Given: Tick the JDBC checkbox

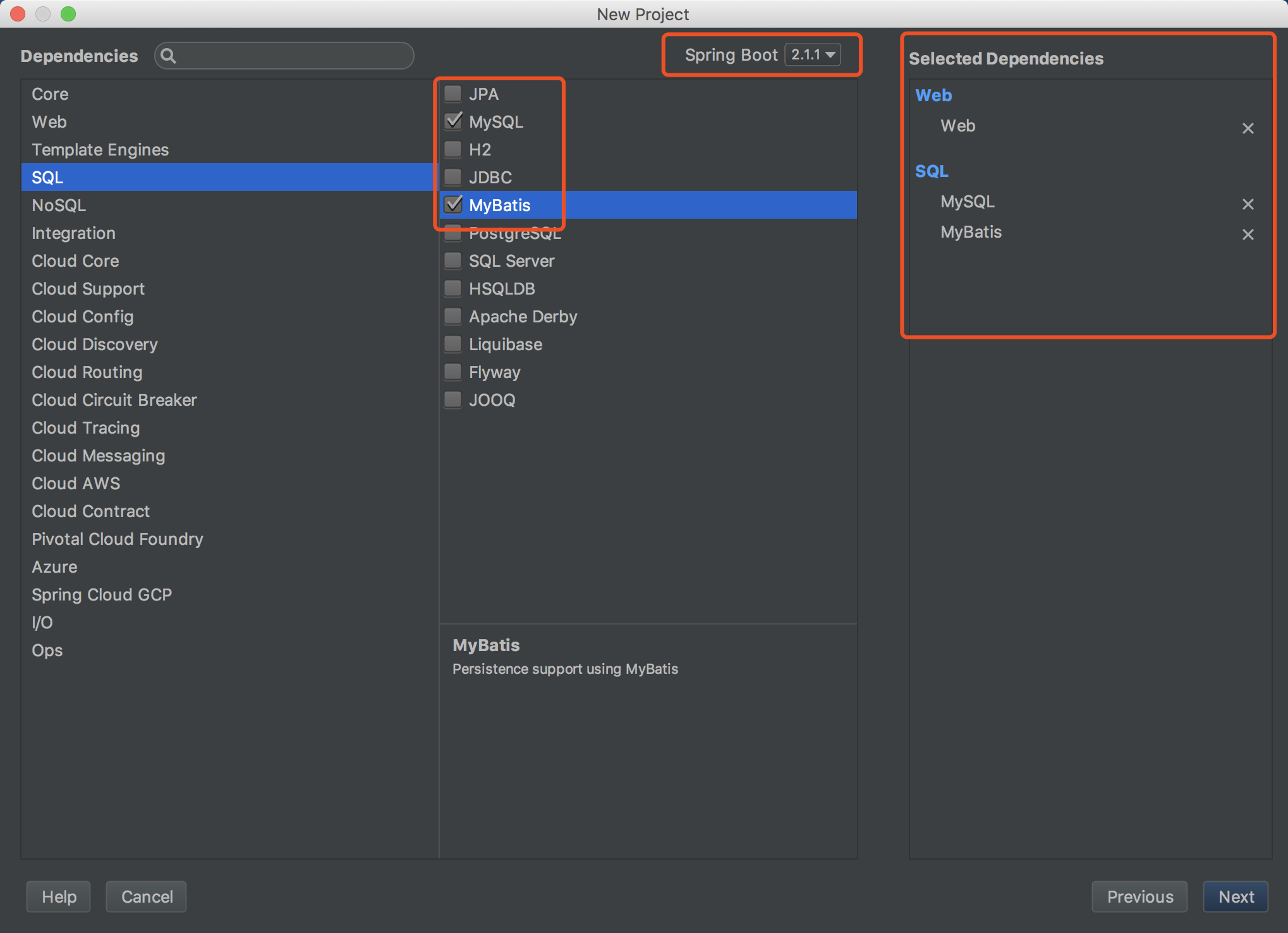Looking at the screenshot, I should pos(453,177).
